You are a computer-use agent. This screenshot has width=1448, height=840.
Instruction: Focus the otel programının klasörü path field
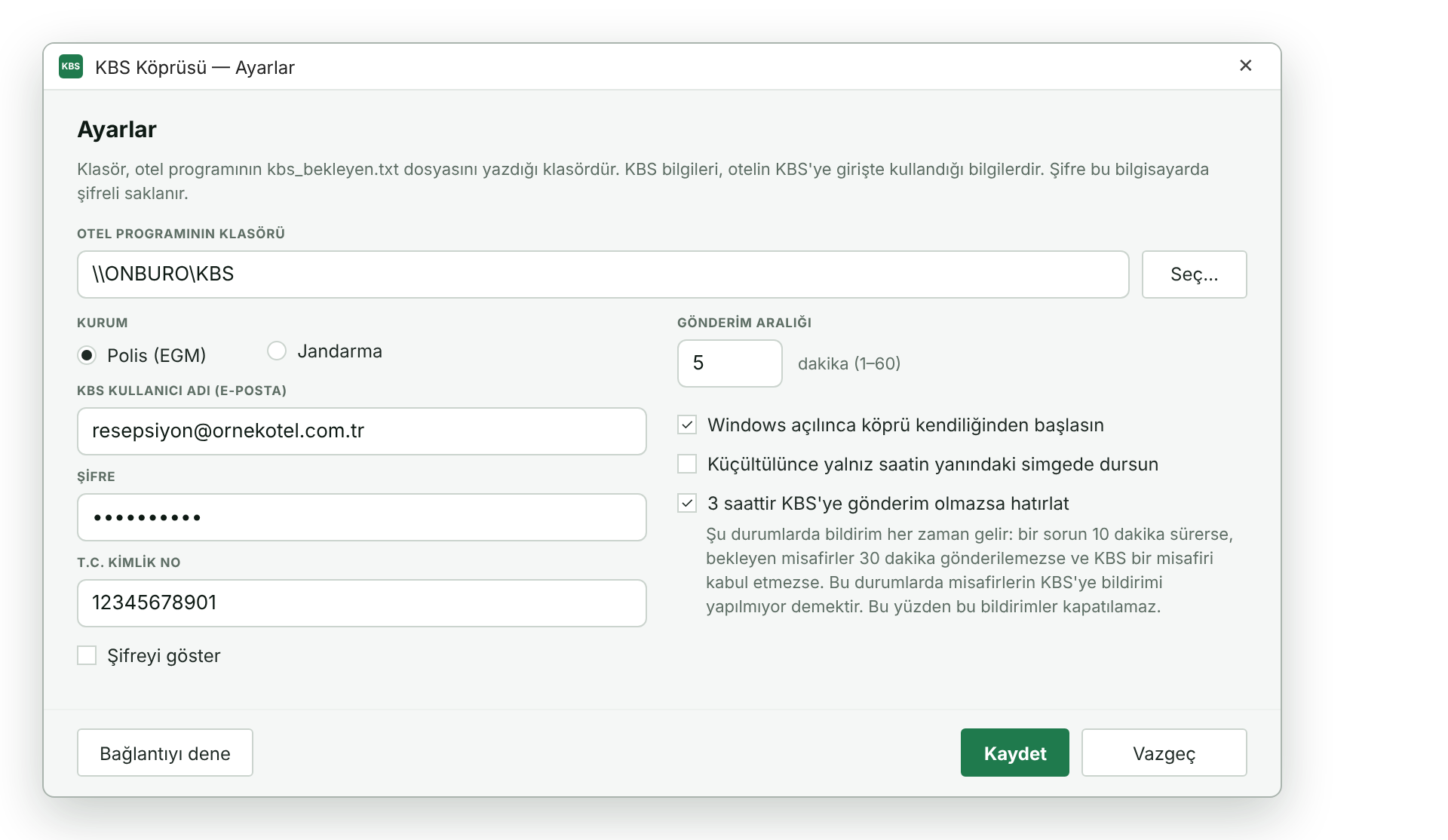click(603, 274)
